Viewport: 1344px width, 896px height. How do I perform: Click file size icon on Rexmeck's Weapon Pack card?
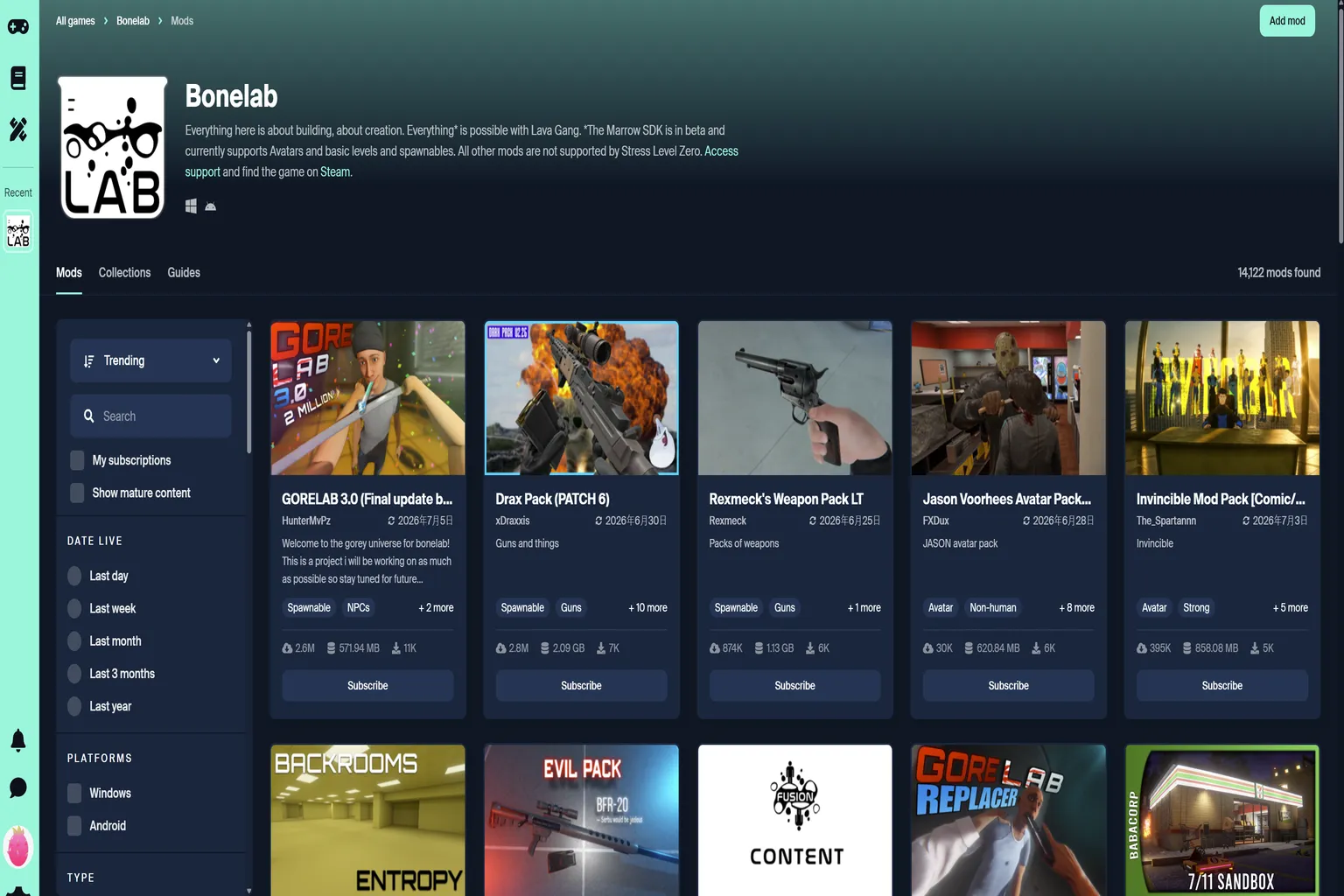(759, 648)
